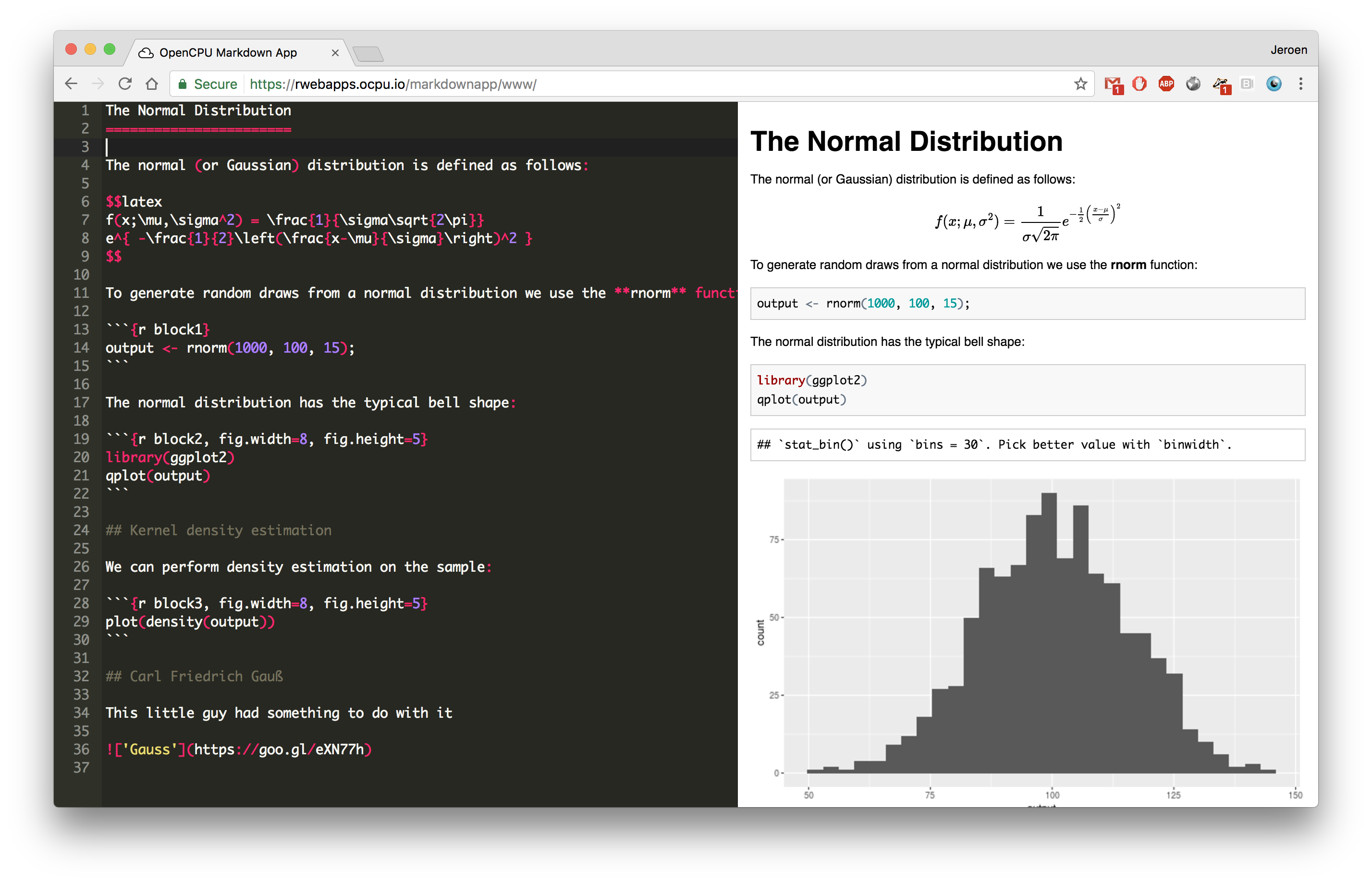
Task: Click the gray globe extension icon
Action: click(1193, 84)
